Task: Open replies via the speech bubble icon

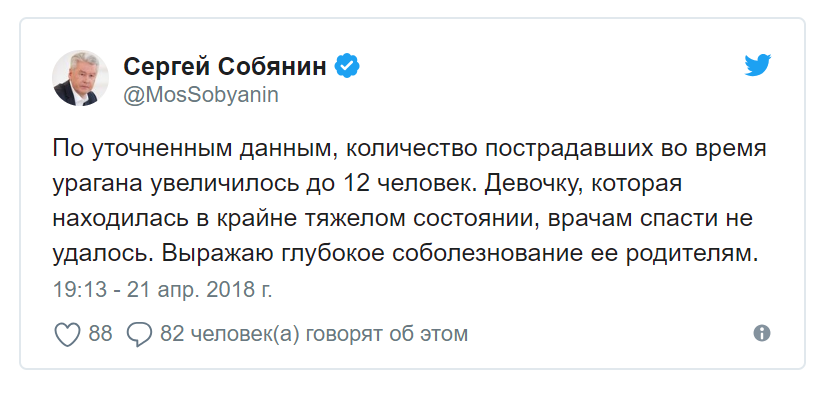Action: [x=139, y=334]
